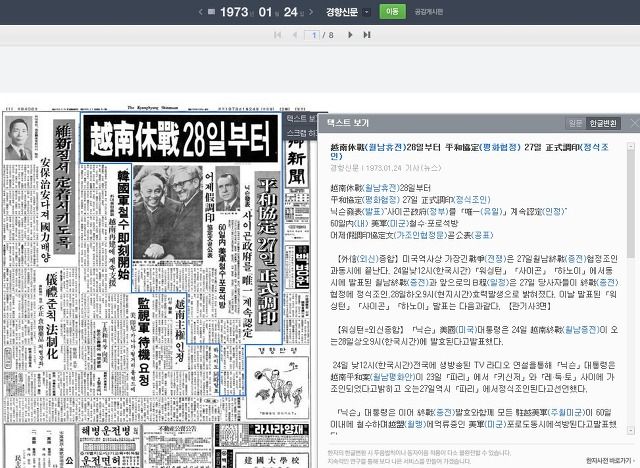Click the 韓國軍 철수 即刻開始 article headline
This screenshot has height=468, width=640.
(123, 225)
